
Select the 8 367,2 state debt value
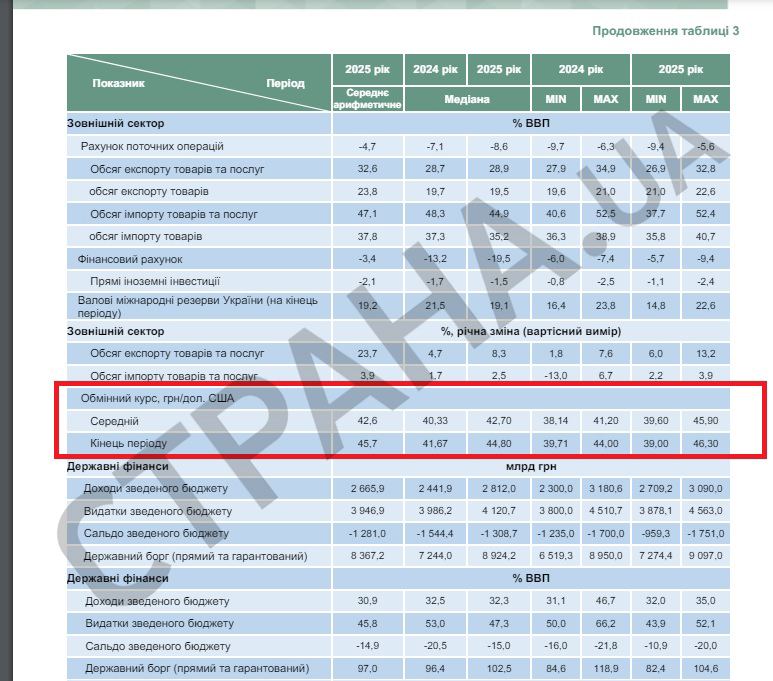click(x=367, y=556)
